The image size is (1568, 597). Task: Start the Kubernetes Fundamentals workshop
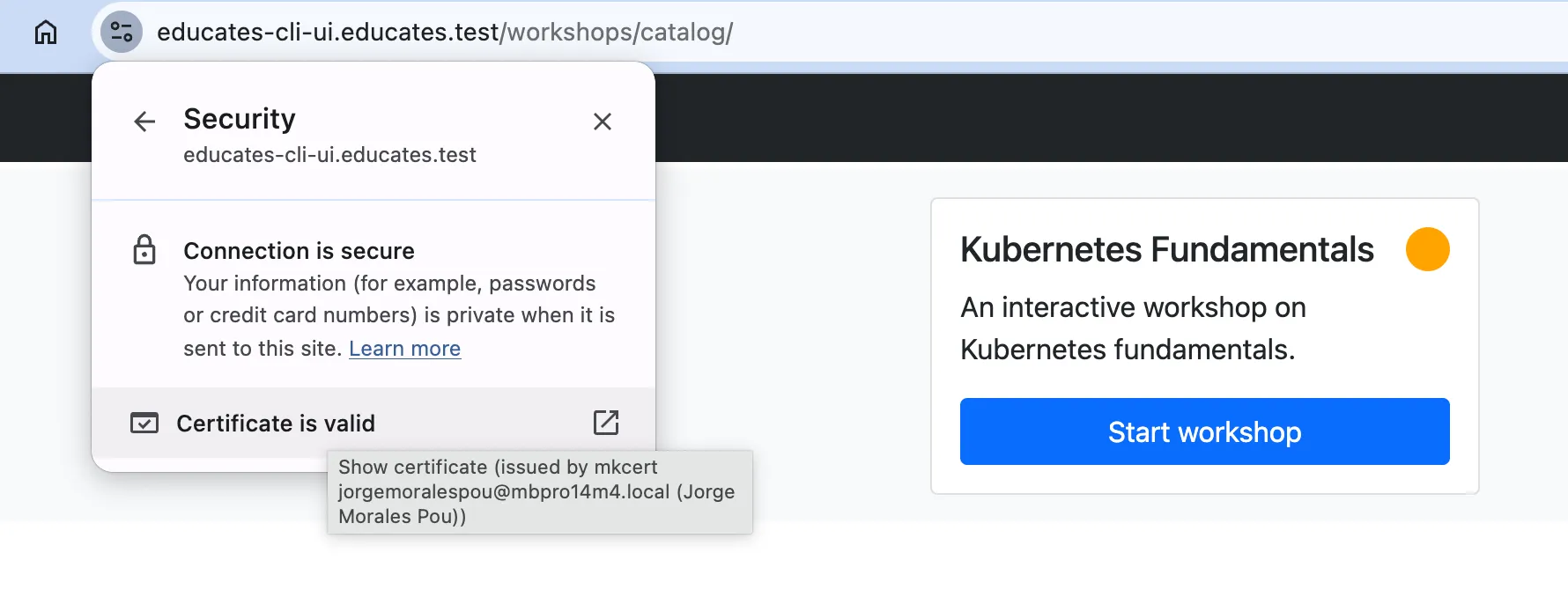pyautogui.click(x=1204, y=431)
